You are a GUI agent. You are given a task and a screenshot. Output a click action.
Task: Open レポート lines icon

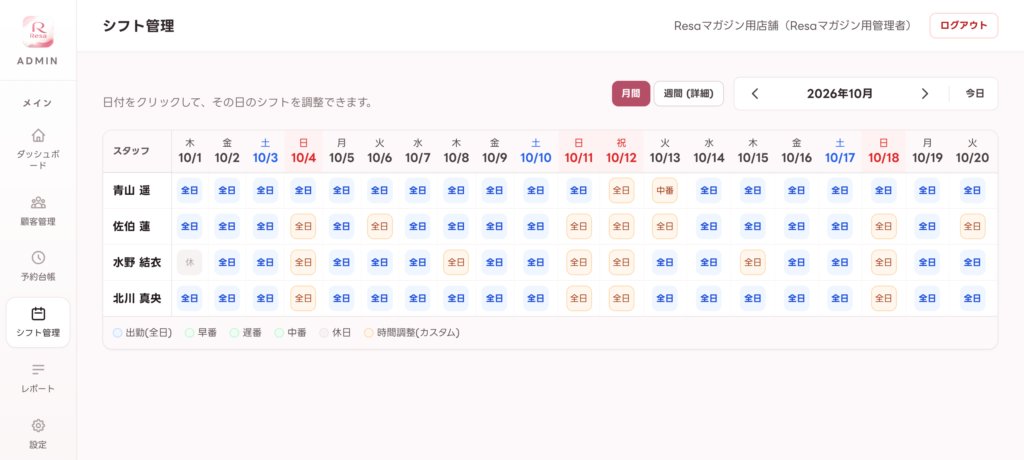(x=38, y=370)
